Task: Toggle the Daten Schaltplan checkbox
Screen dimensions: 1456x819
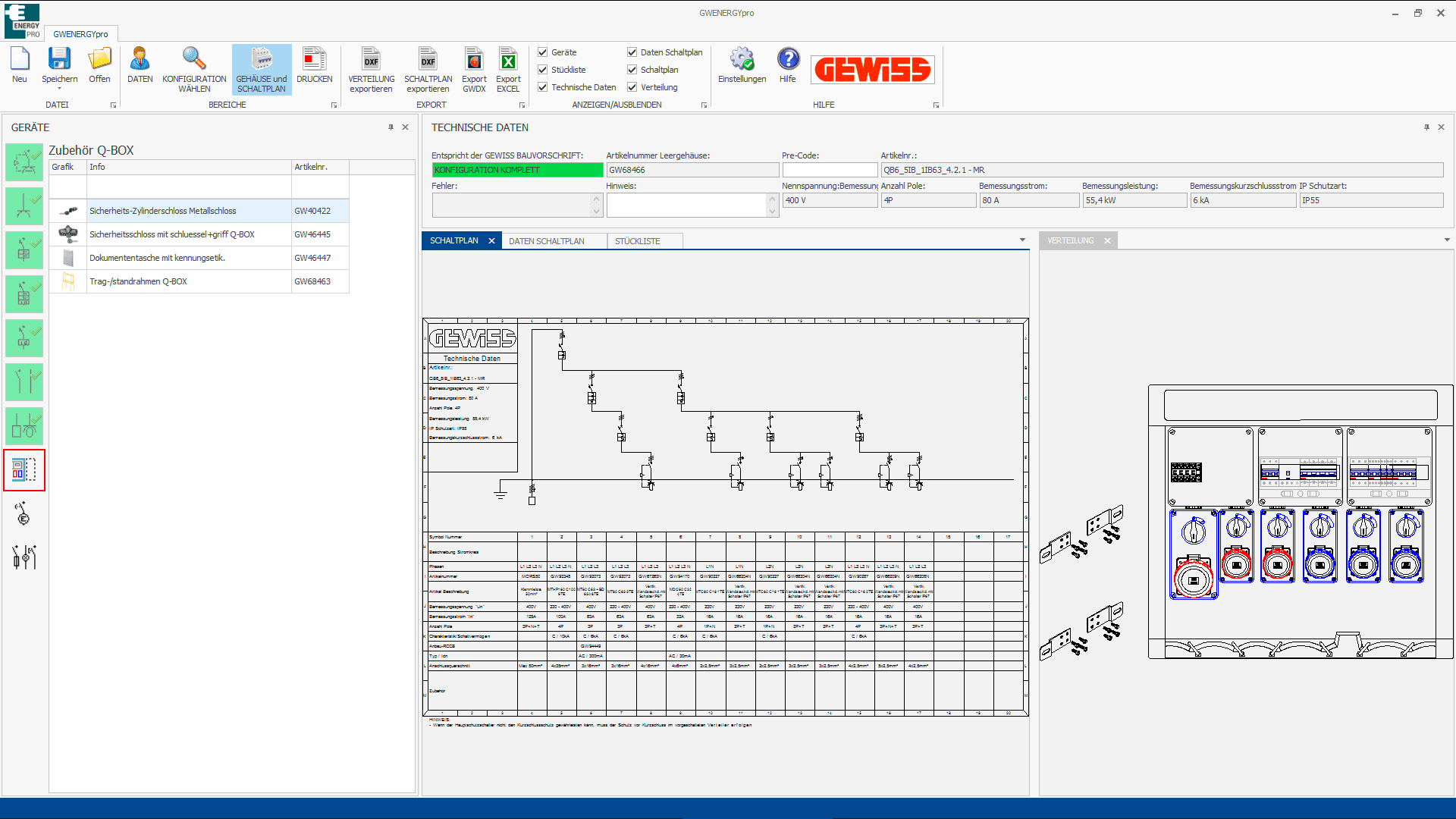Action: click(x=632, y=52)
